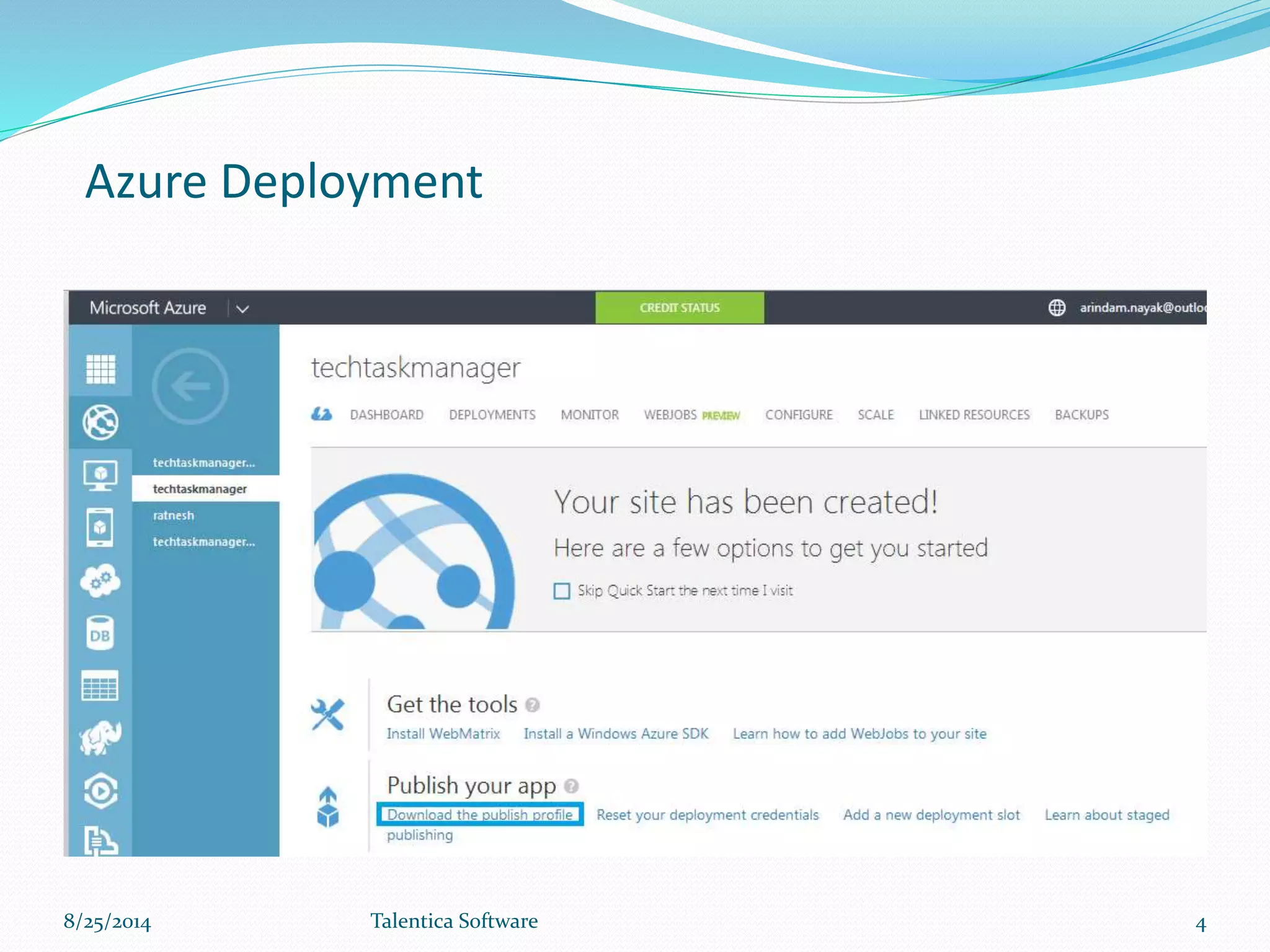
Task: Click the Credit Status green button
Action: (680, 308)
